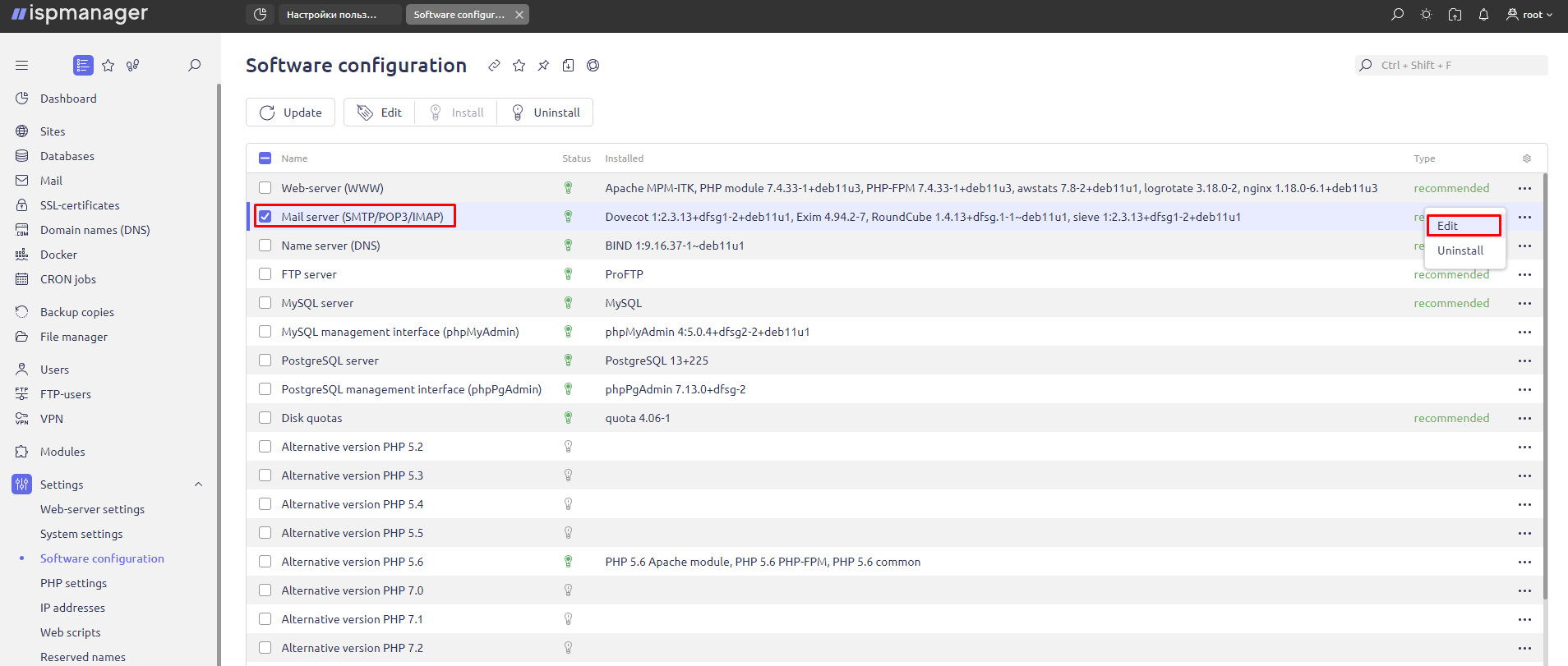Open the history clock icon in the tab bar

(261, 15)
